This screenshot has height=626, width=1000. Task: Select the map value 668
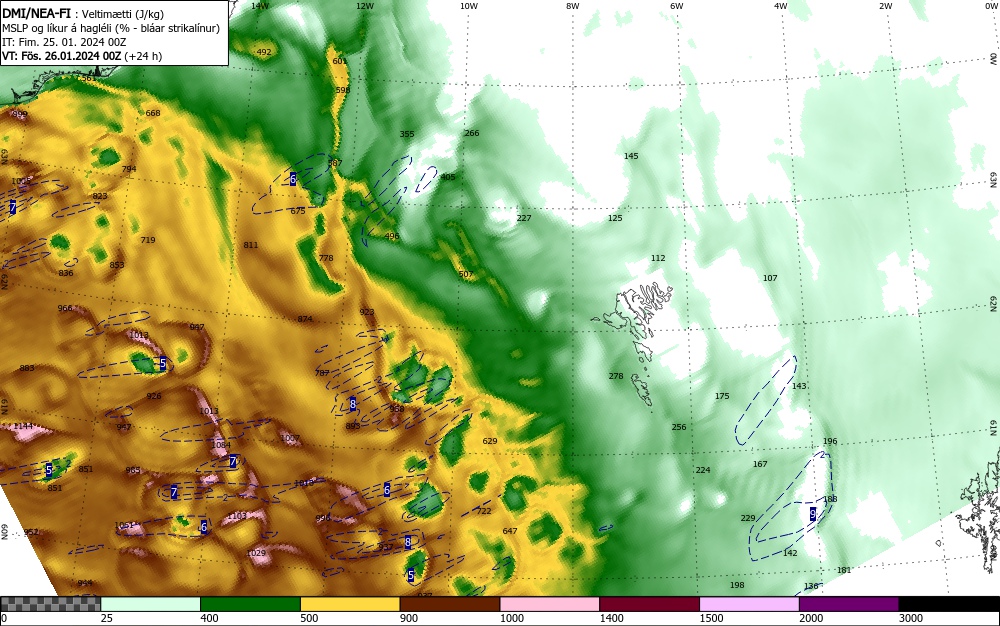[x=153, y=113]
